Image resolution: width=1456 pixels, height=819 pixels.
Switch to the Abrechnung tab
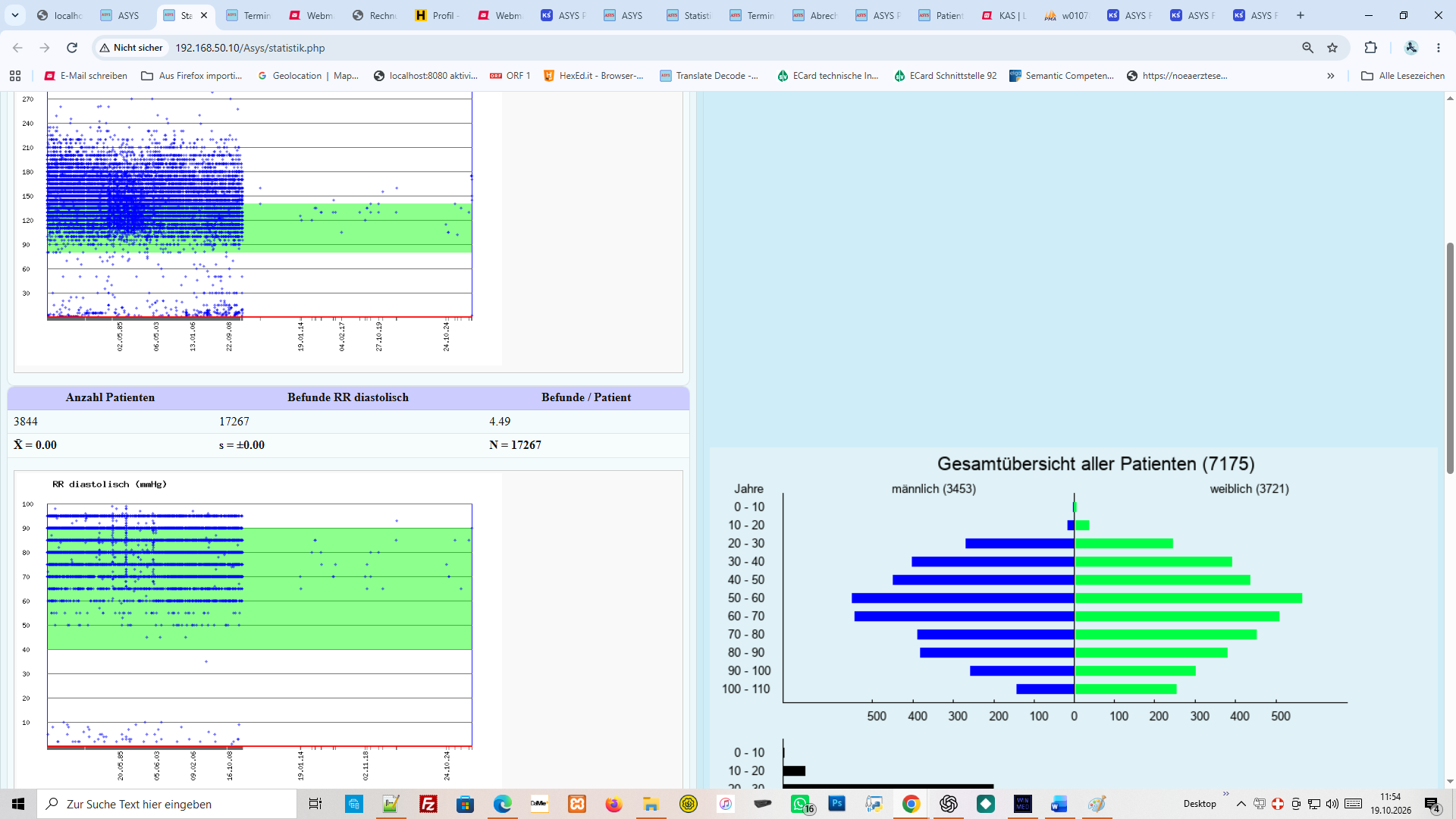816,15
